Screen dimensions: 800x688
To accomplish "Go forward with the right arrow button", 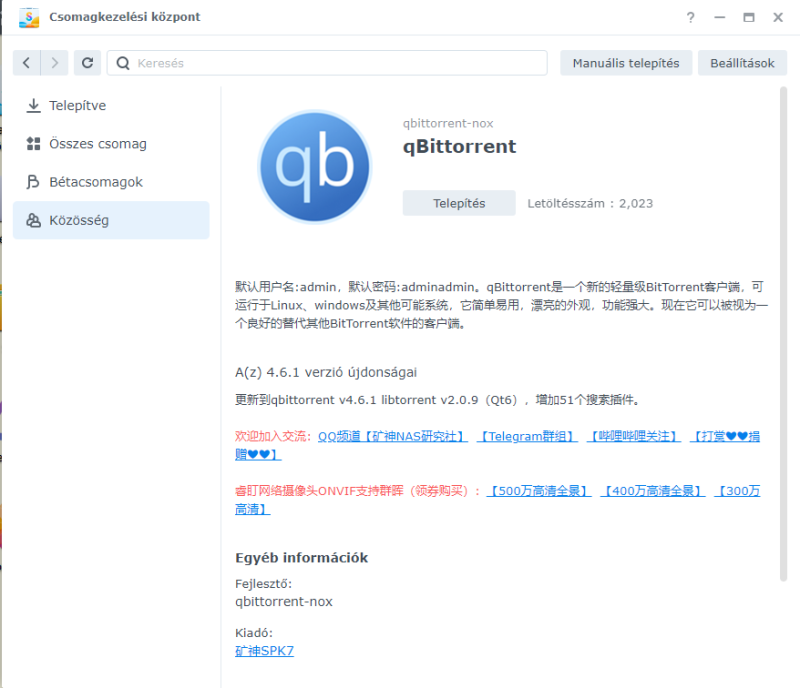I will tap(55, 63).
